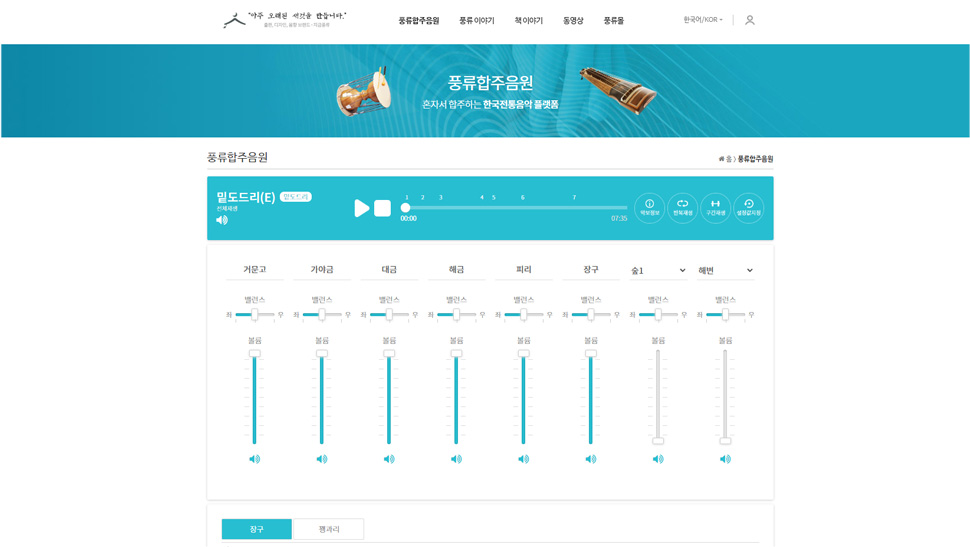The height and width of the screenshot is (547, 970).
Task: Mute the 대금 track speaker
Action: (x=389, y=459)
